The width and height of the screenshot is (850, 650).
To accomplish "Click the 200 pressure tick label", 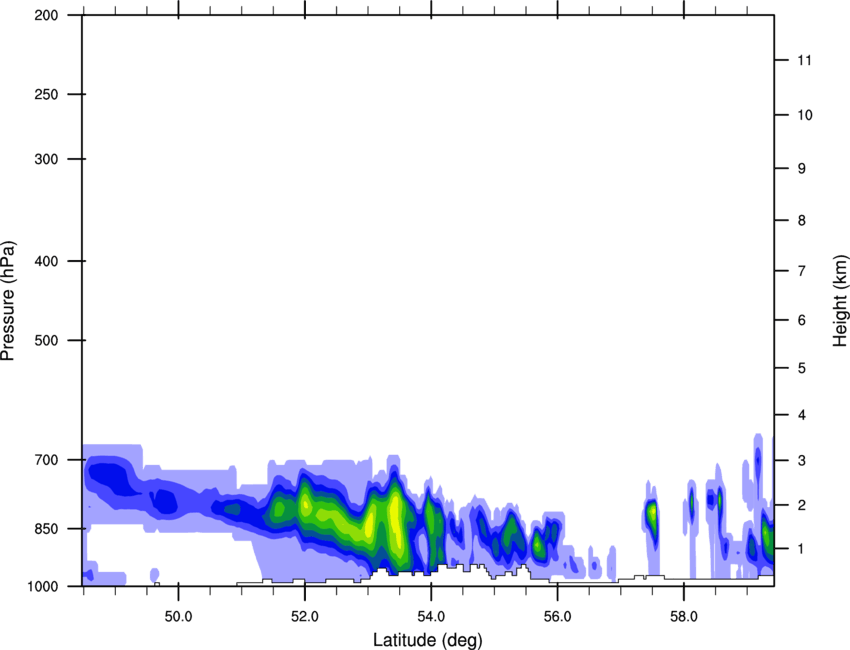I will pyautogui.click(x=46, y=16).
